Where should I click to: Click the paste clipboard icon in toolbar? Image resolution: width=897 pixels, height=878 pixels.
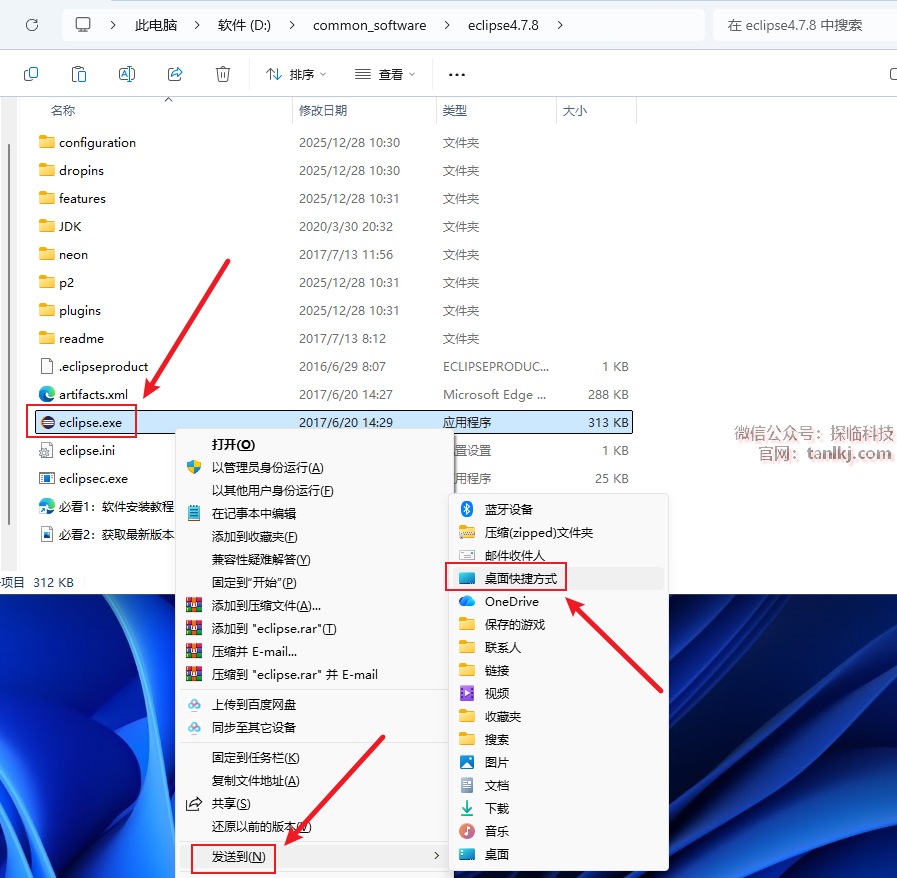(x=79, y=74)
